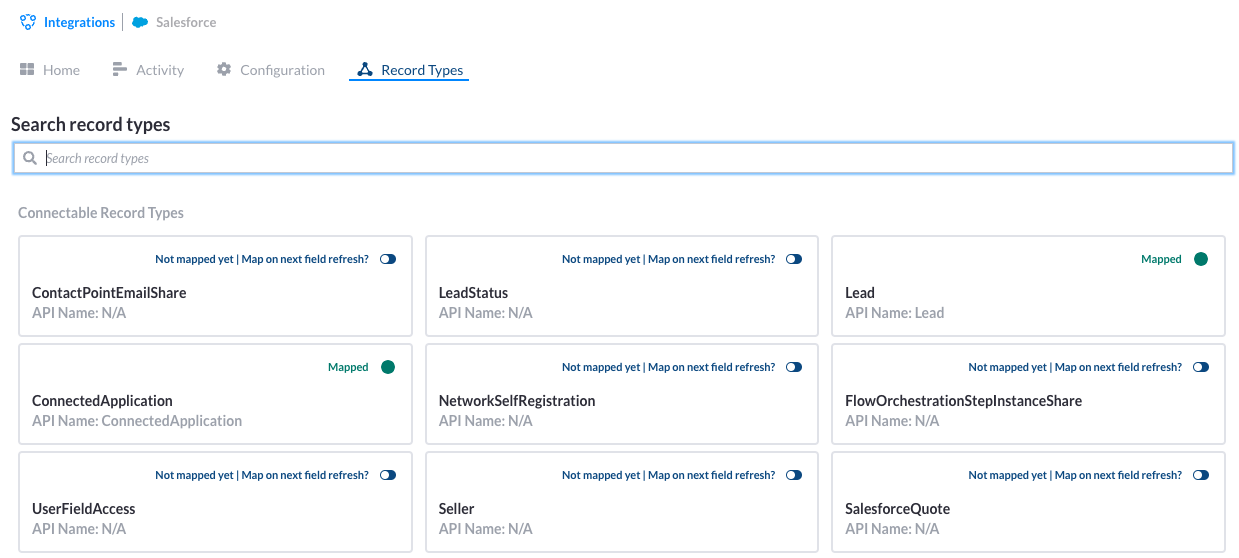
Task: Enable map on refresh for LeadStatus
Action: click(794, 259)
